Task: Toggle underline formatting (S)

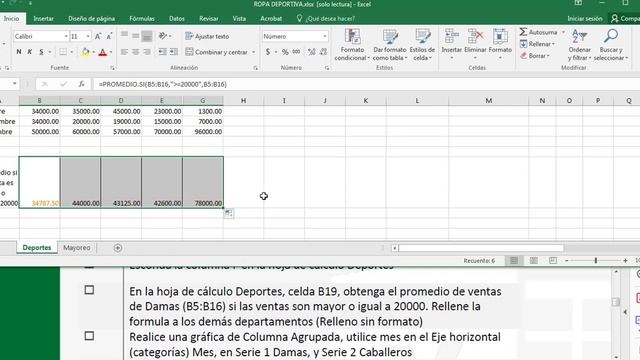Action: (x=41, y=52)
